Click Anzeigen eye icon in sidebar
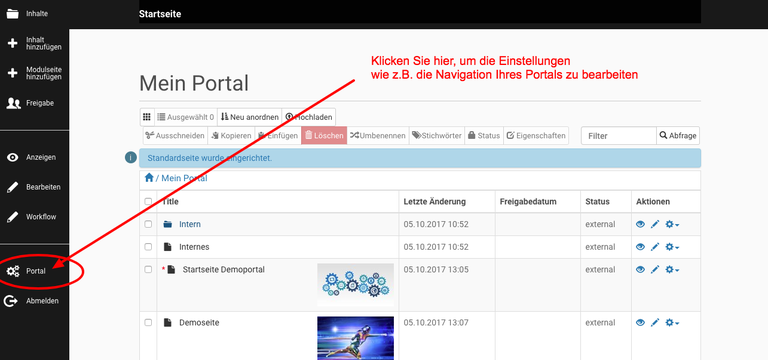This screenshot has height=360, width=768. point(13,157)
